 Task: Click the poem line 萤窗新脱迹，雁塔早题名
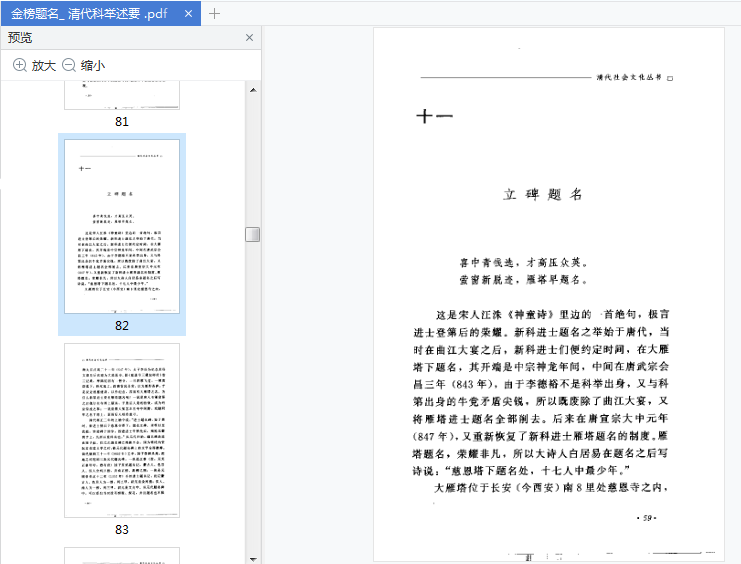coord(524,280)
